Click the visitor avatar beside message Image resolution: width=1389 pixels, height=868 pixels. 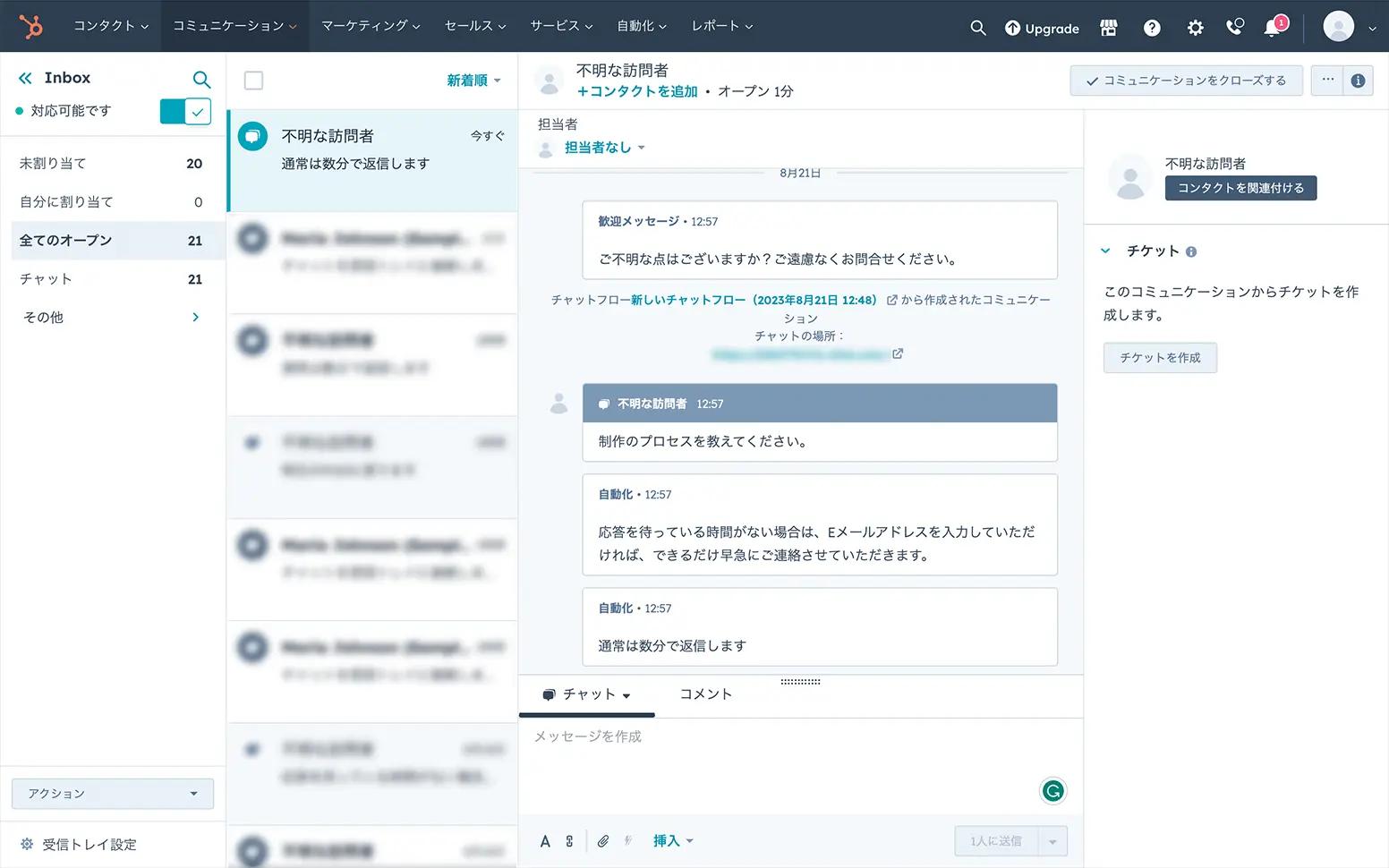click(558, 403)
